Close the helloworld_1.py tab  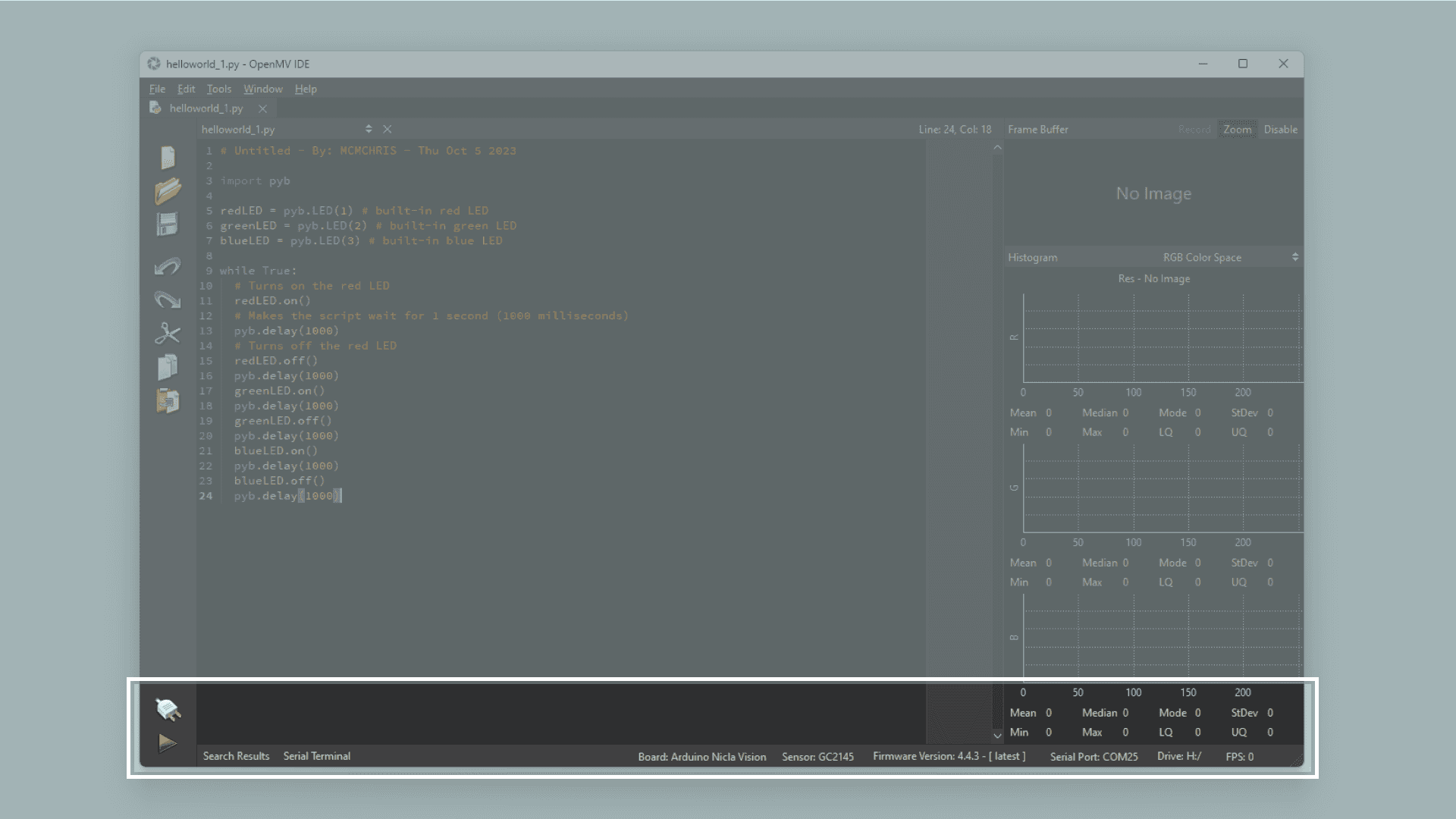(262, 109)
